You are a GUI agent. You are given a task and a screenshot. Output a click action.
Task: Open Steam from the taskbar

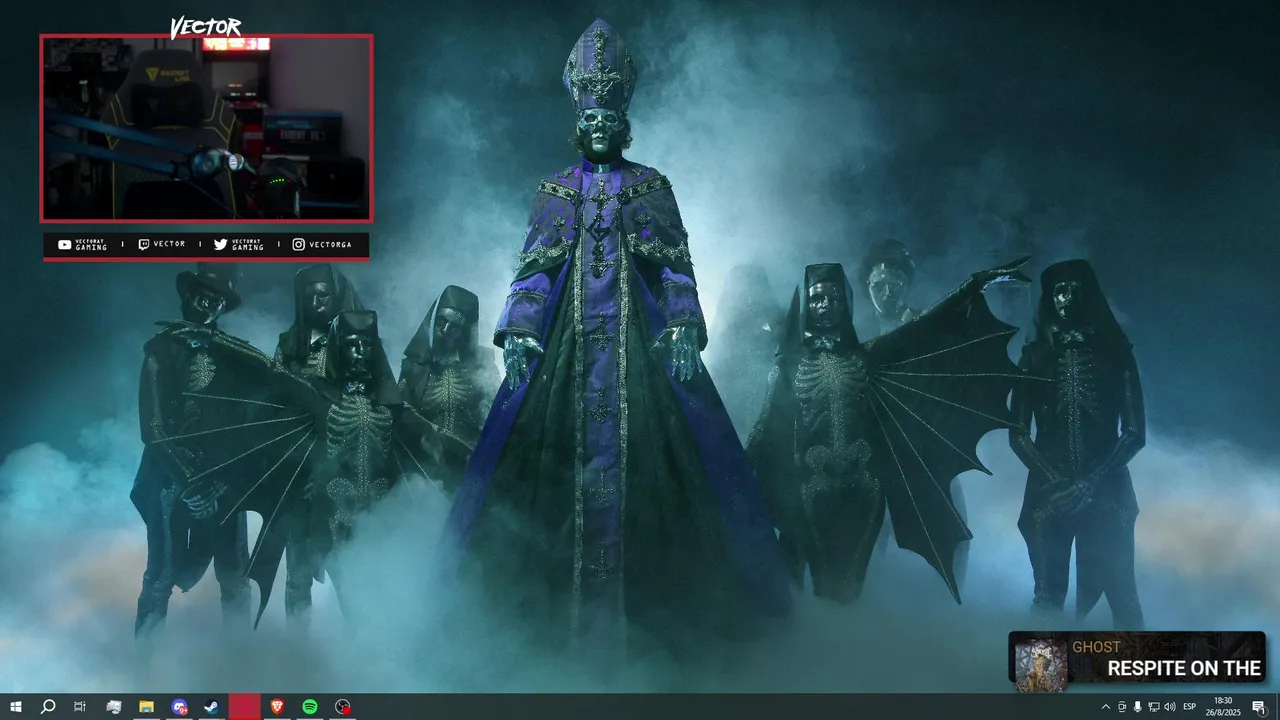click(212, 707)
